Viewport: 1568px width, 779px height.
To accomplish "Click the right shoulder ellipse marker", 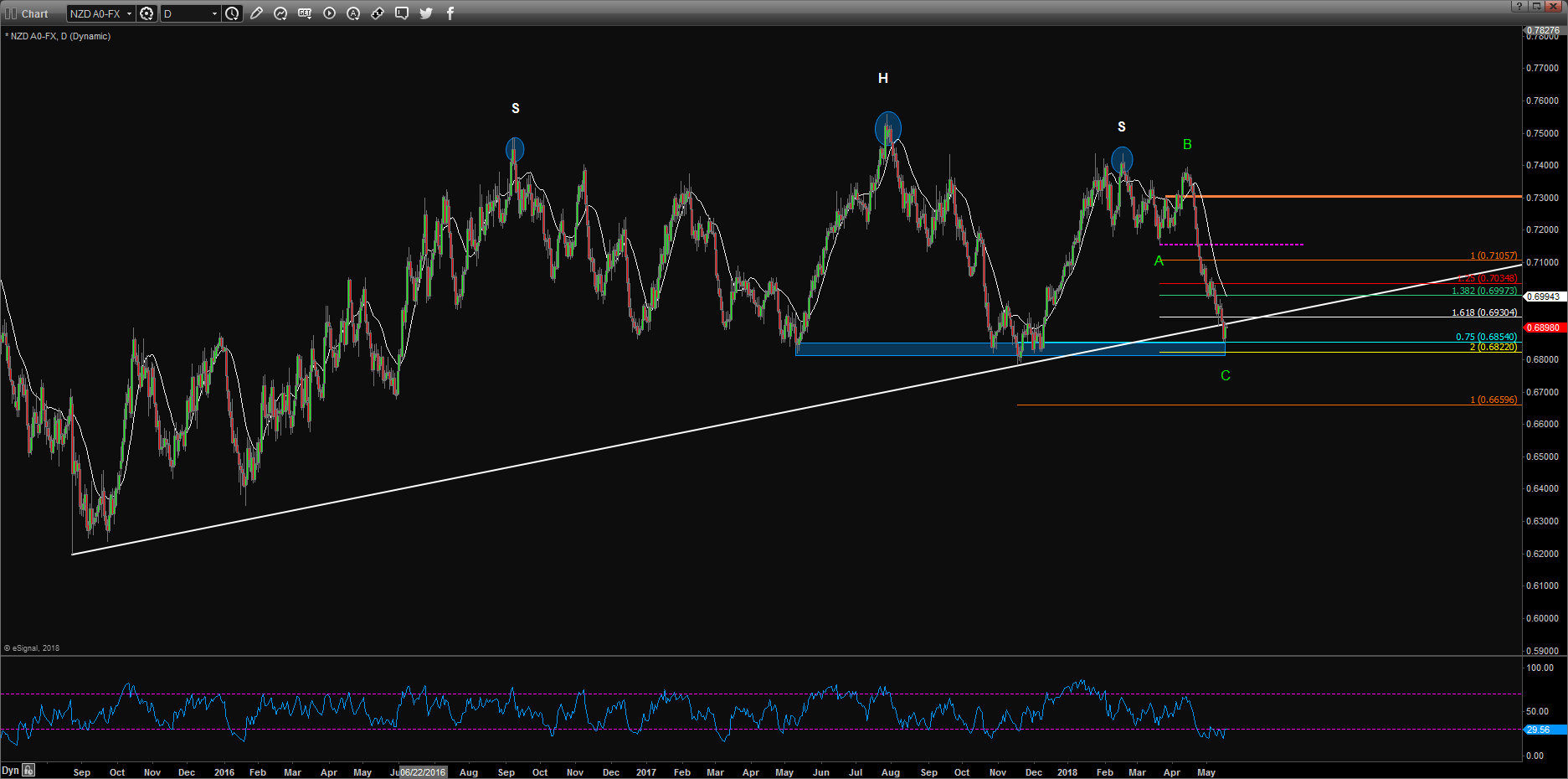I will [1122, 159].
